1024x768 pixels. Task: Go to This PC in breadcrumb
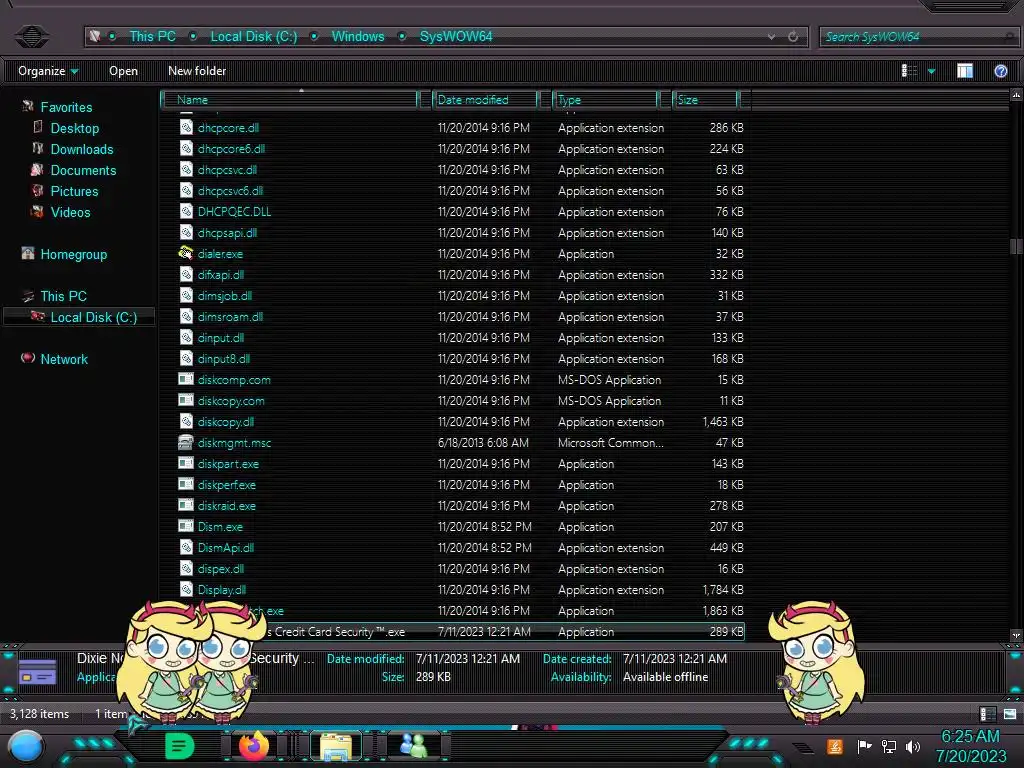point(152,37)
